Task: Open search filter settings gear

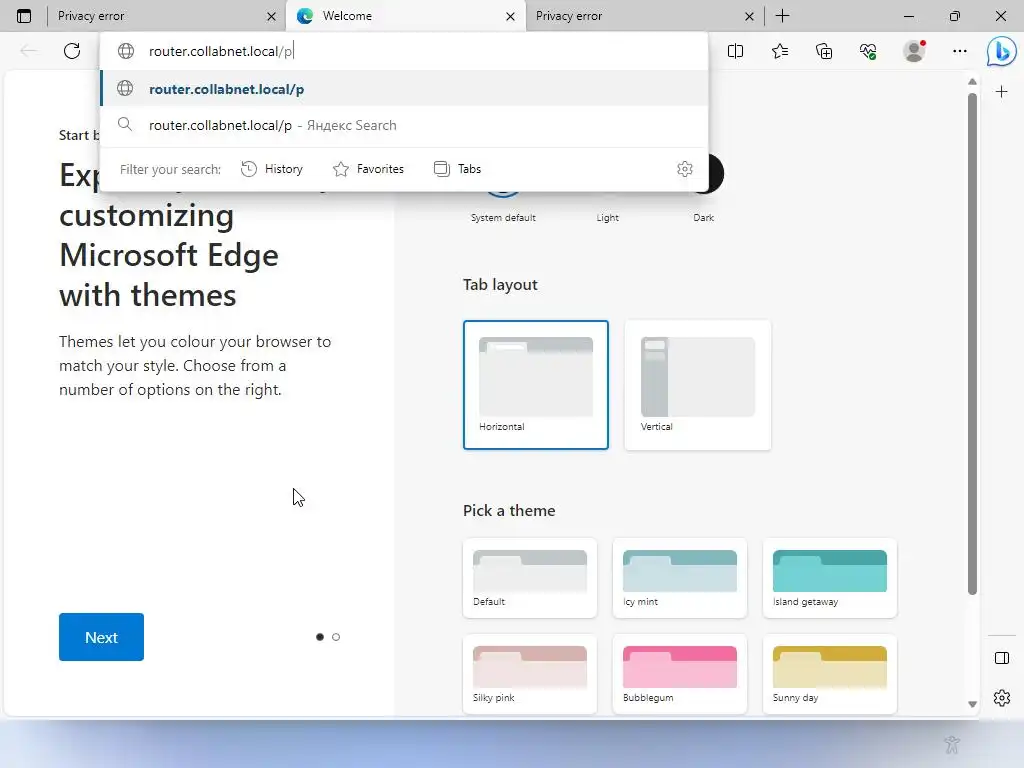Action: point(684,169)
